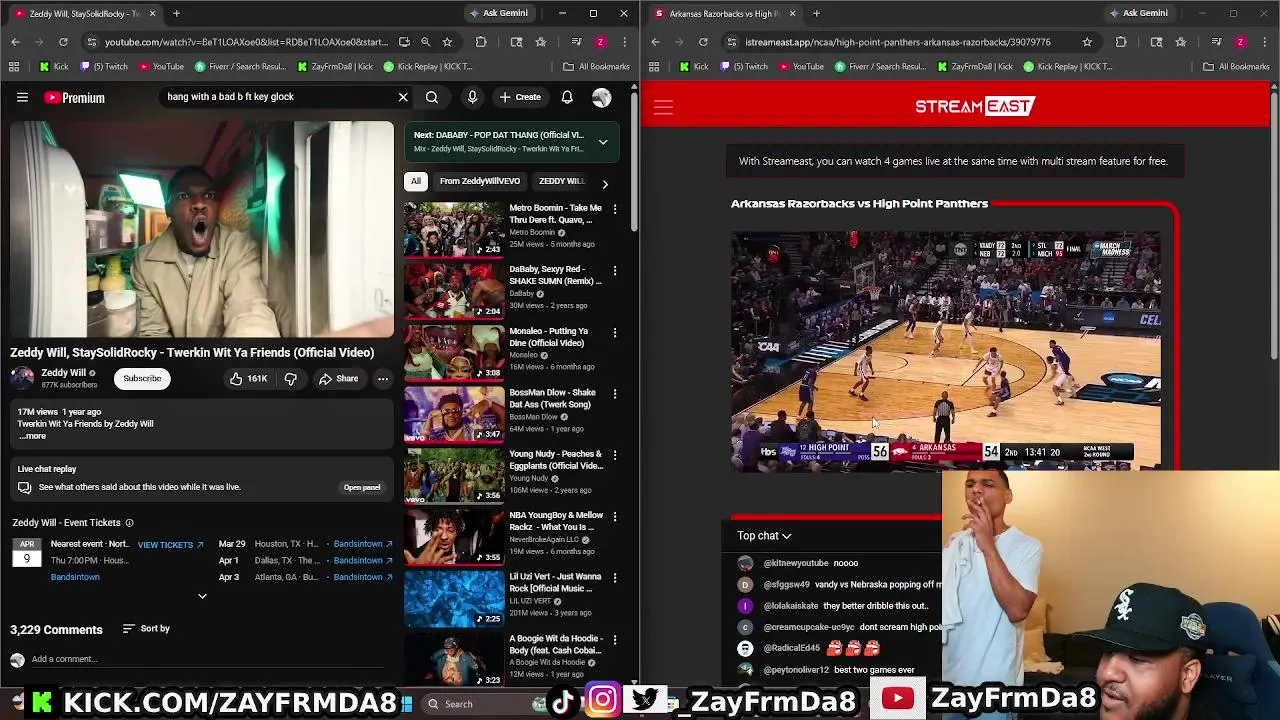1280x720 pixels.
Task: Open the Metro Boomin Take Me Thru Dere thumbnail
Action: click(454, 229)
